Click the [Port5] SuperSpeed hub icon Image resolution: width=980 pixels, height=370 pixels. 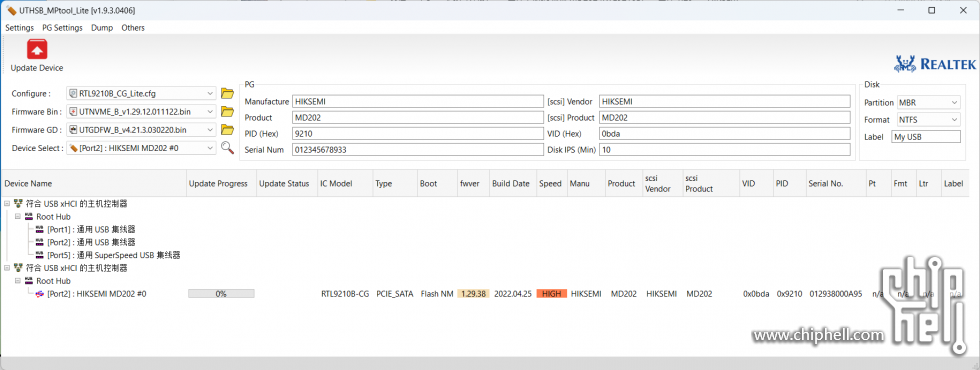(40, 255)
